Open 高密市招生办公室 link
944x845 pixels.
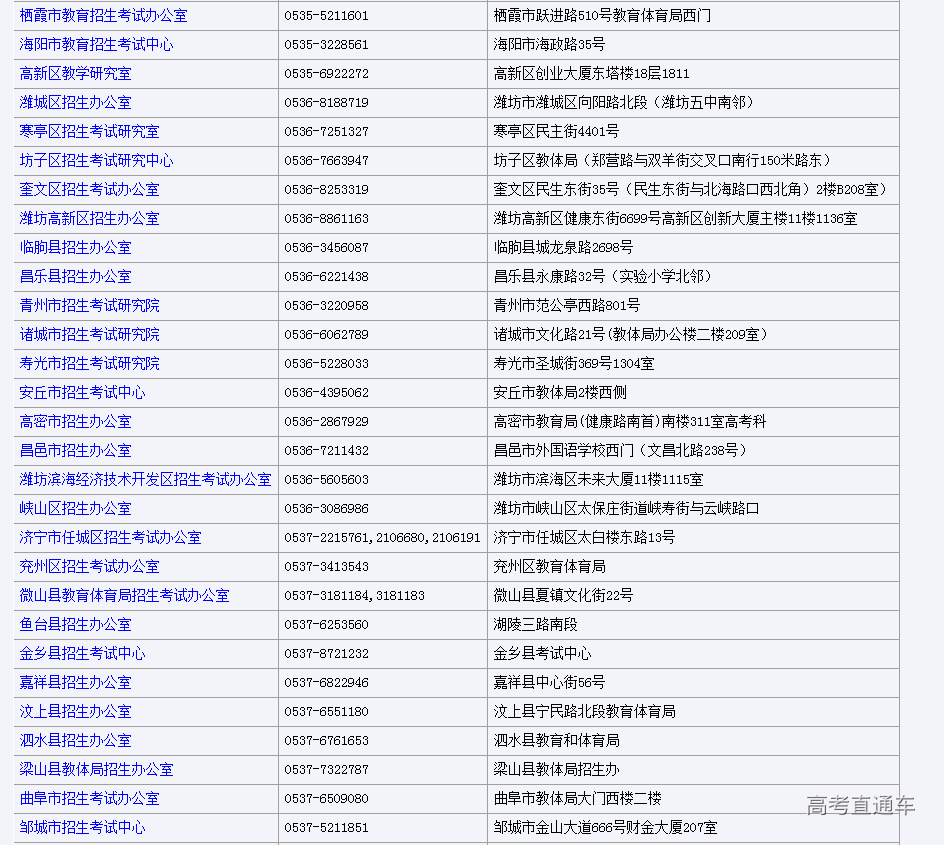point(75,422)
